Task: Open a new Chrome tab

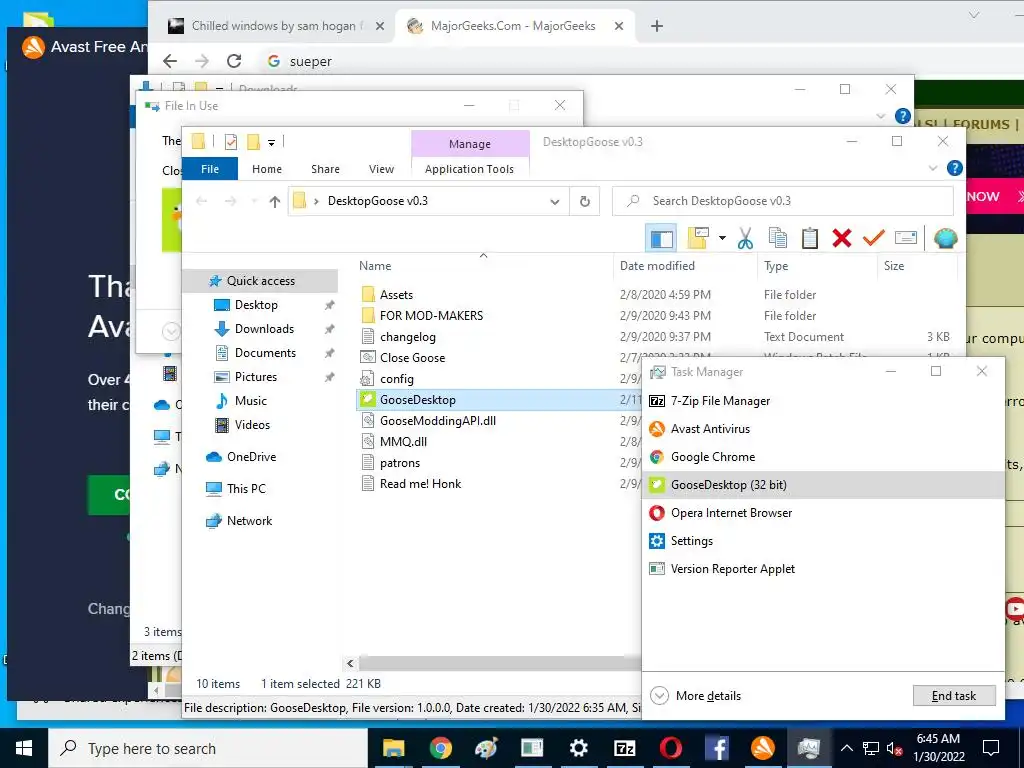Action: (x=657, y=26)
